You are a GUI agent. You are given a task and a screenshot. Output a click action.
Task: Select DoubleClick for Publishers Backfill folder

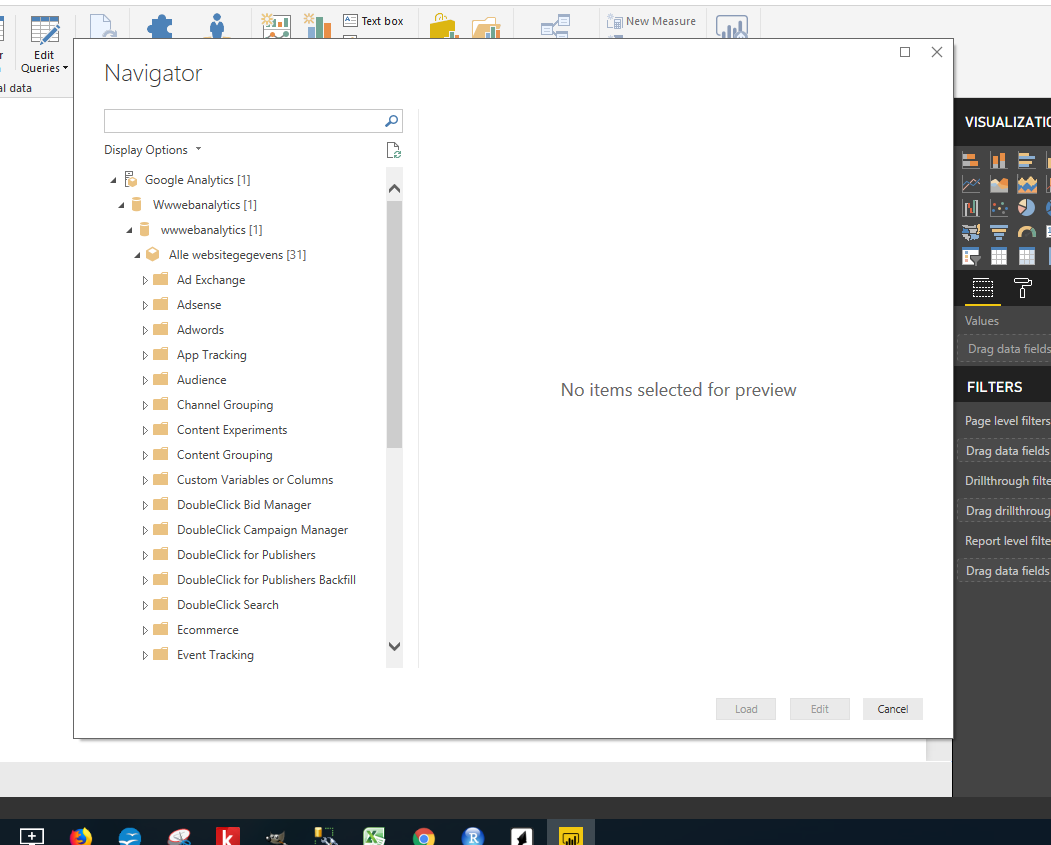(266, 580)
